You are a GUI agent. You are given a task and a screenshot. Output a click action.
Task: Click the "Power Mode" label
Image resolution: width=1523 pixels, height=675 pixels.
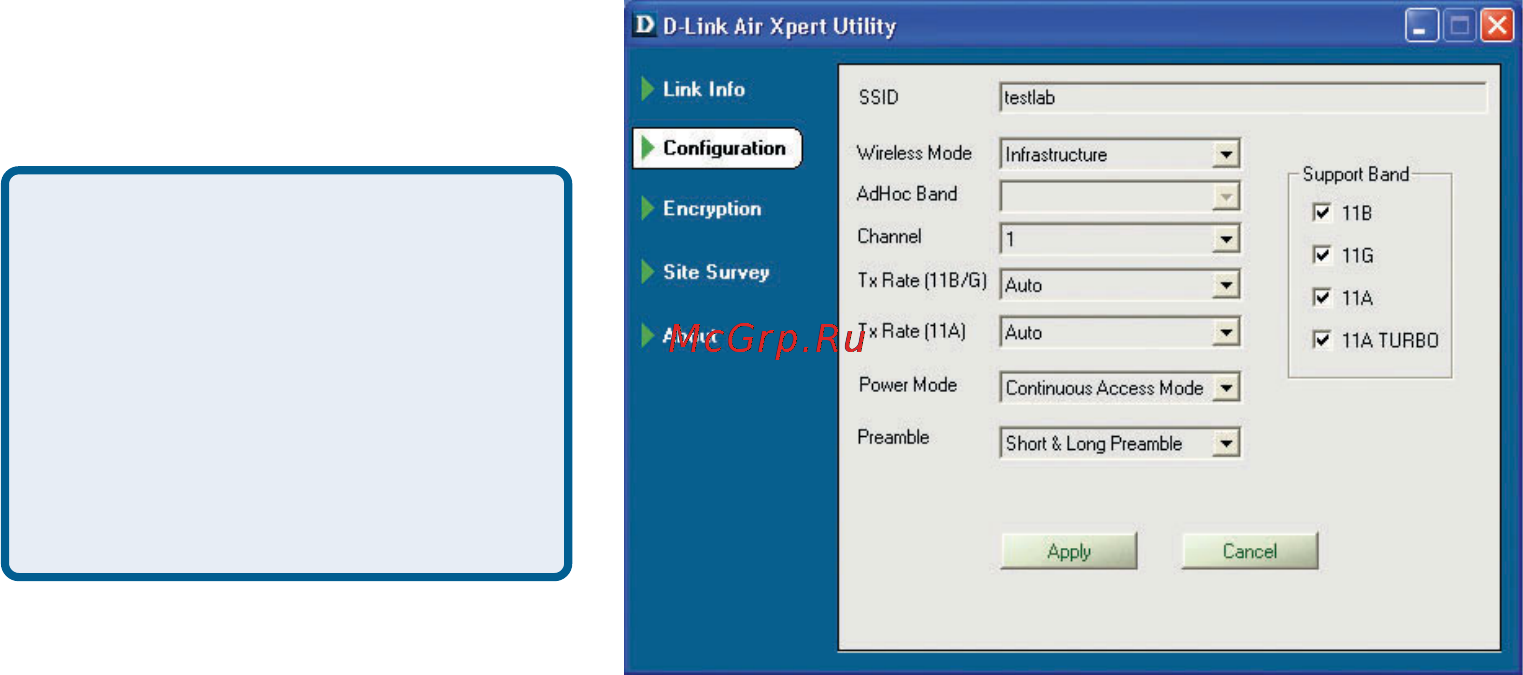click(908, 385)
